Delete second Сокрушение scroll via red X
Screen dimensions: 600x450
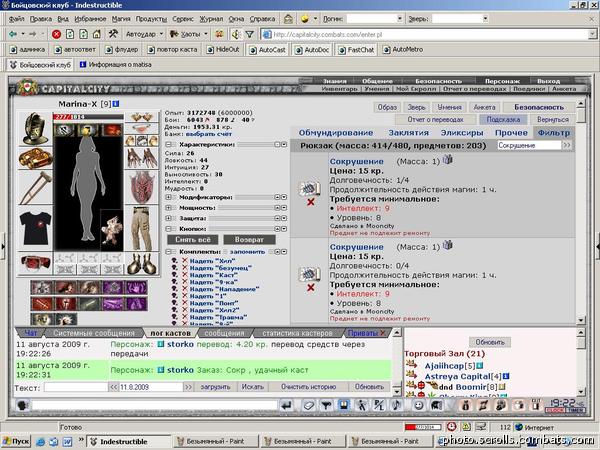pyautogui.click(x=311, y=287)
